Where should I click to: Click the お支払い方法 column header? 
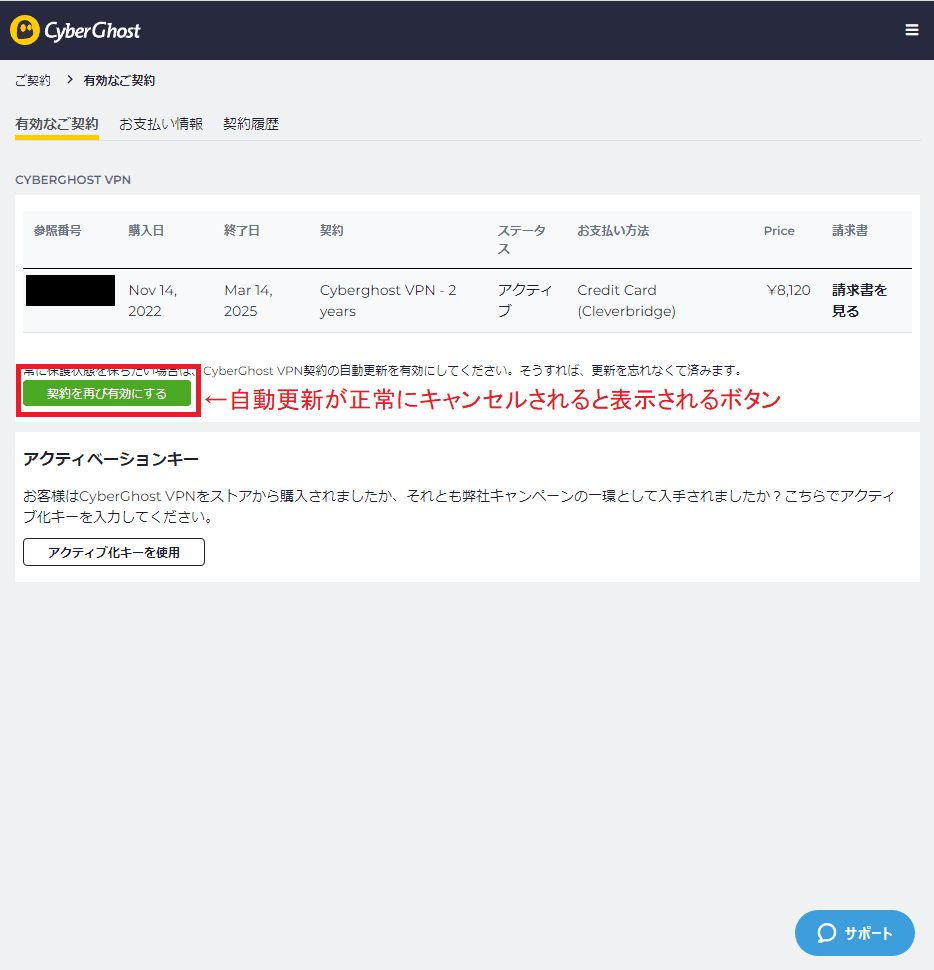pyautogui.click(x=613, y=231)
